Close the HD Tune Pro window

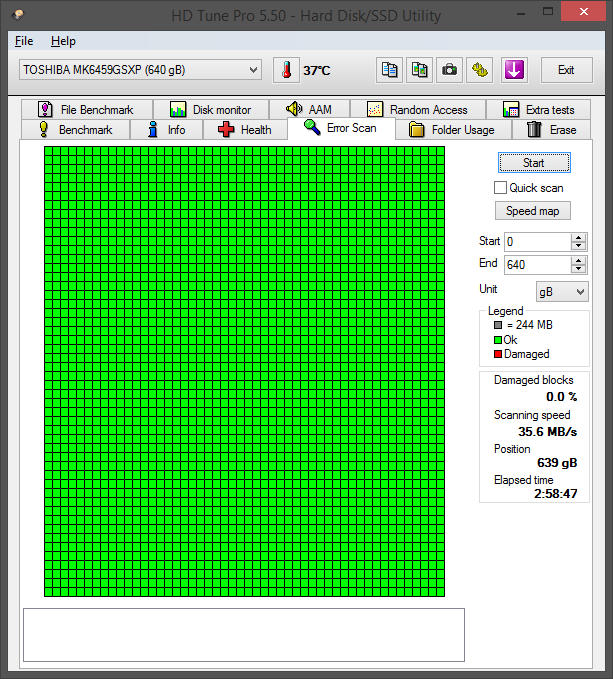click(584, 12)
